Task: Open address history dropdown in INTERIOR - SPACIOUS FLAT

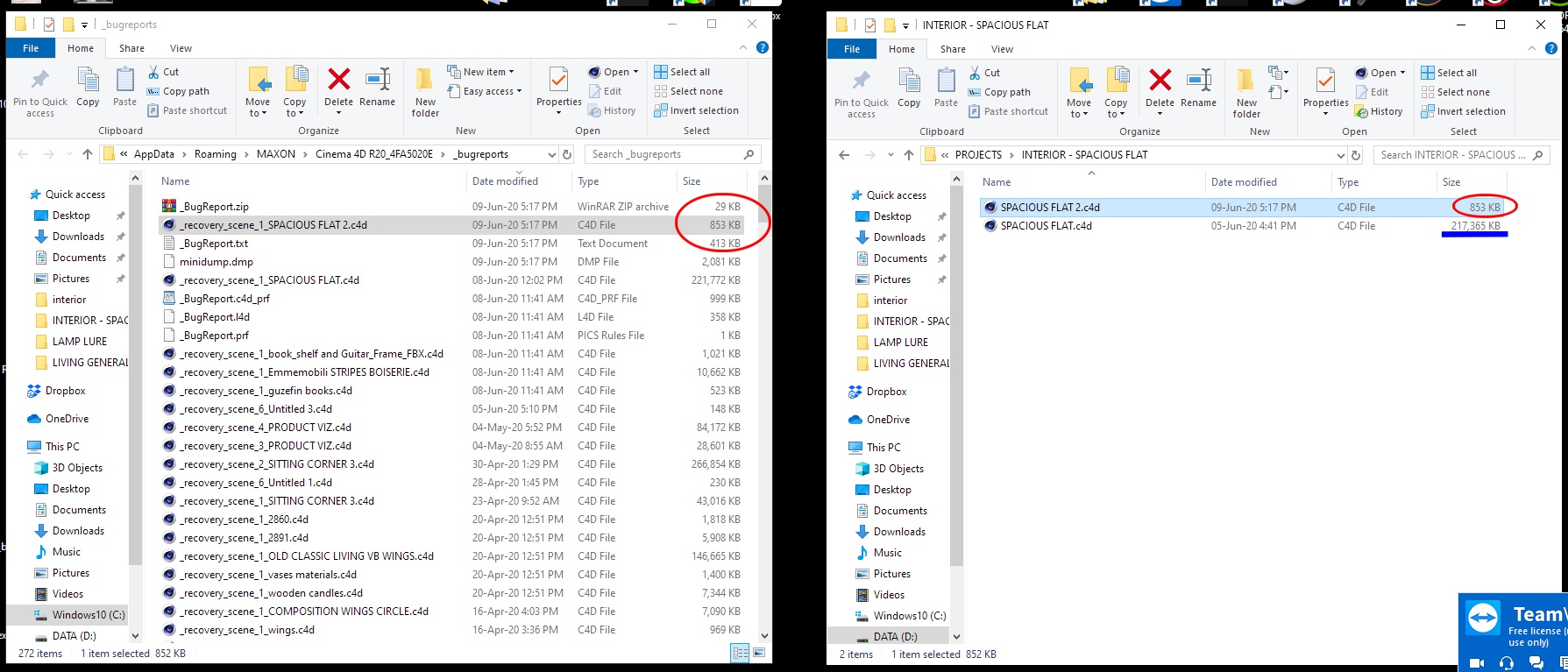Action: point(1340,155)
